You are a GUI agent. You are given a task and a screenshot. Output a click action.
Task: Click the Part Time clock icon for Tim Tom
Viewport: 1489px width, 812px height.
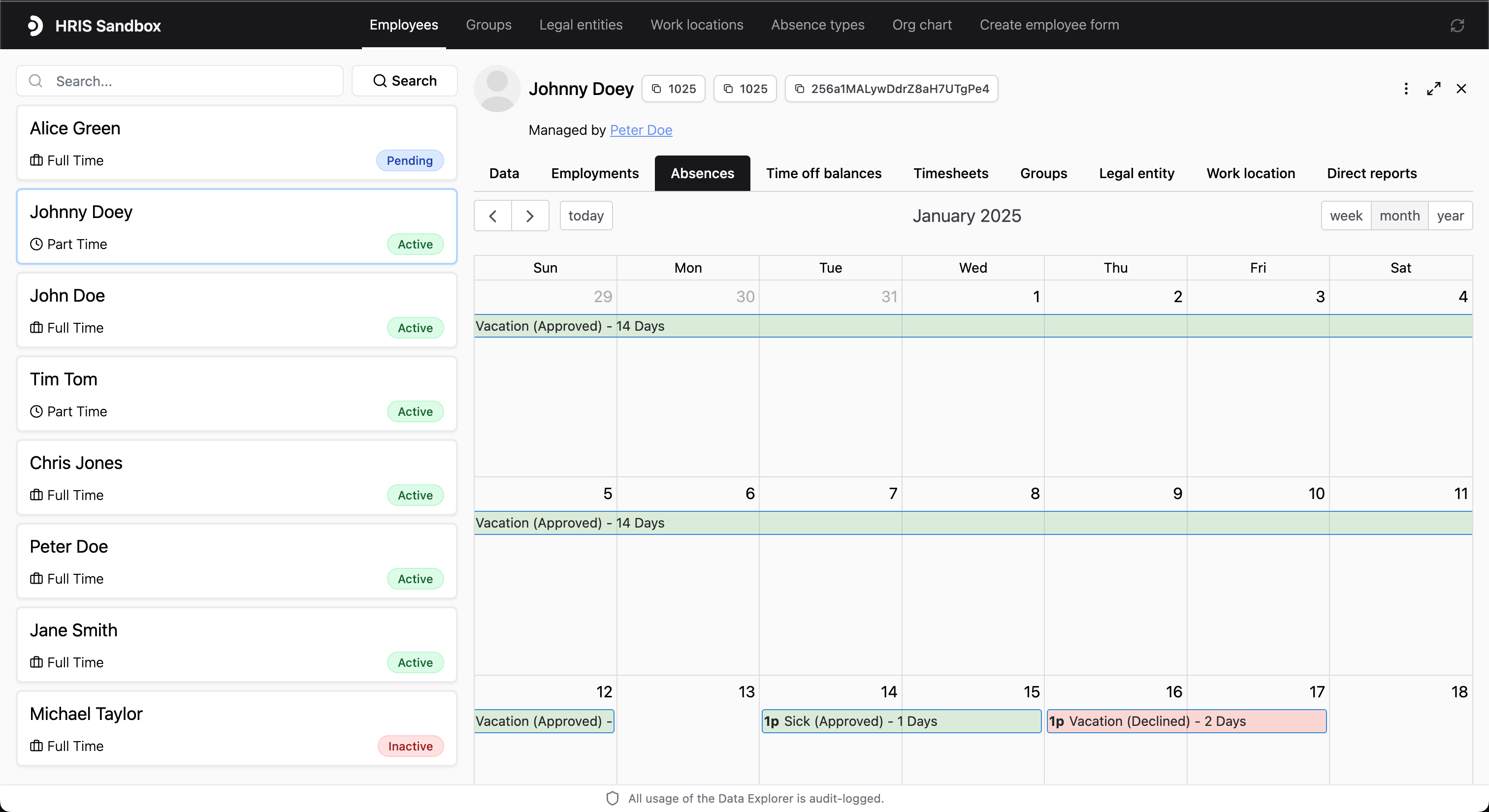tap(36, 412)
